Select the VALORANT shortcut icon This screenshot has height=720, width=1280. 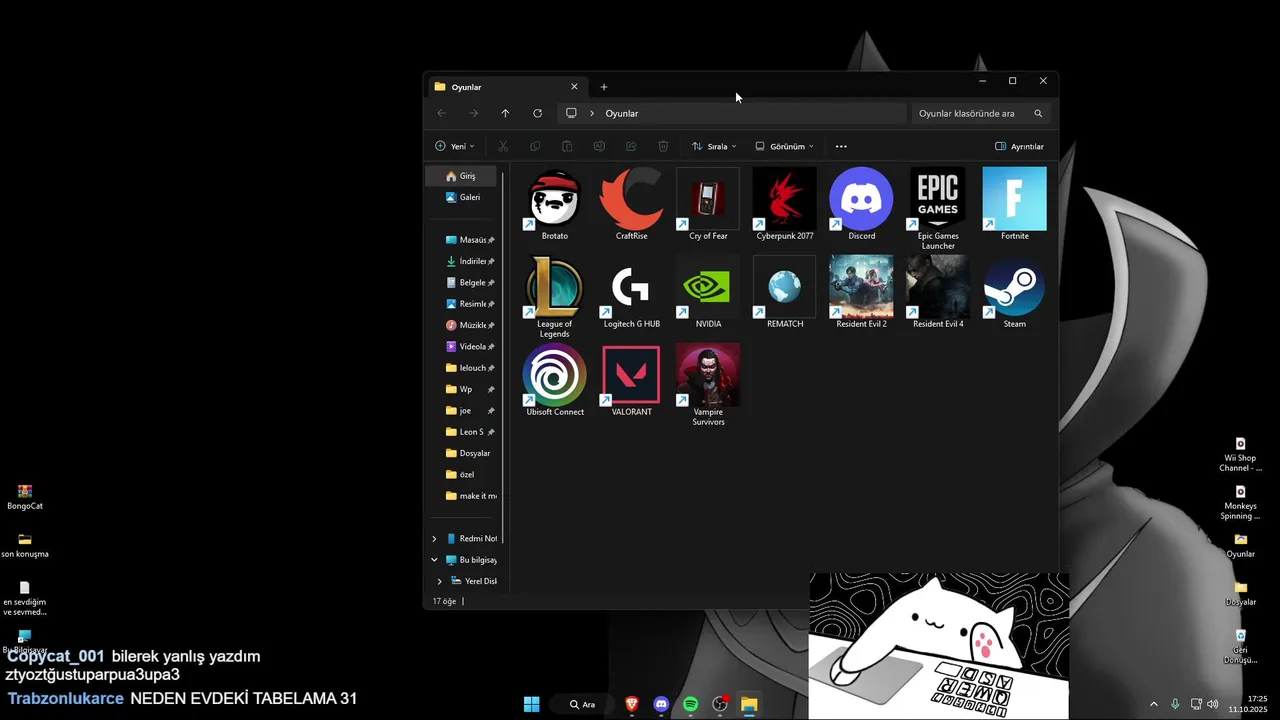[631, 380]
